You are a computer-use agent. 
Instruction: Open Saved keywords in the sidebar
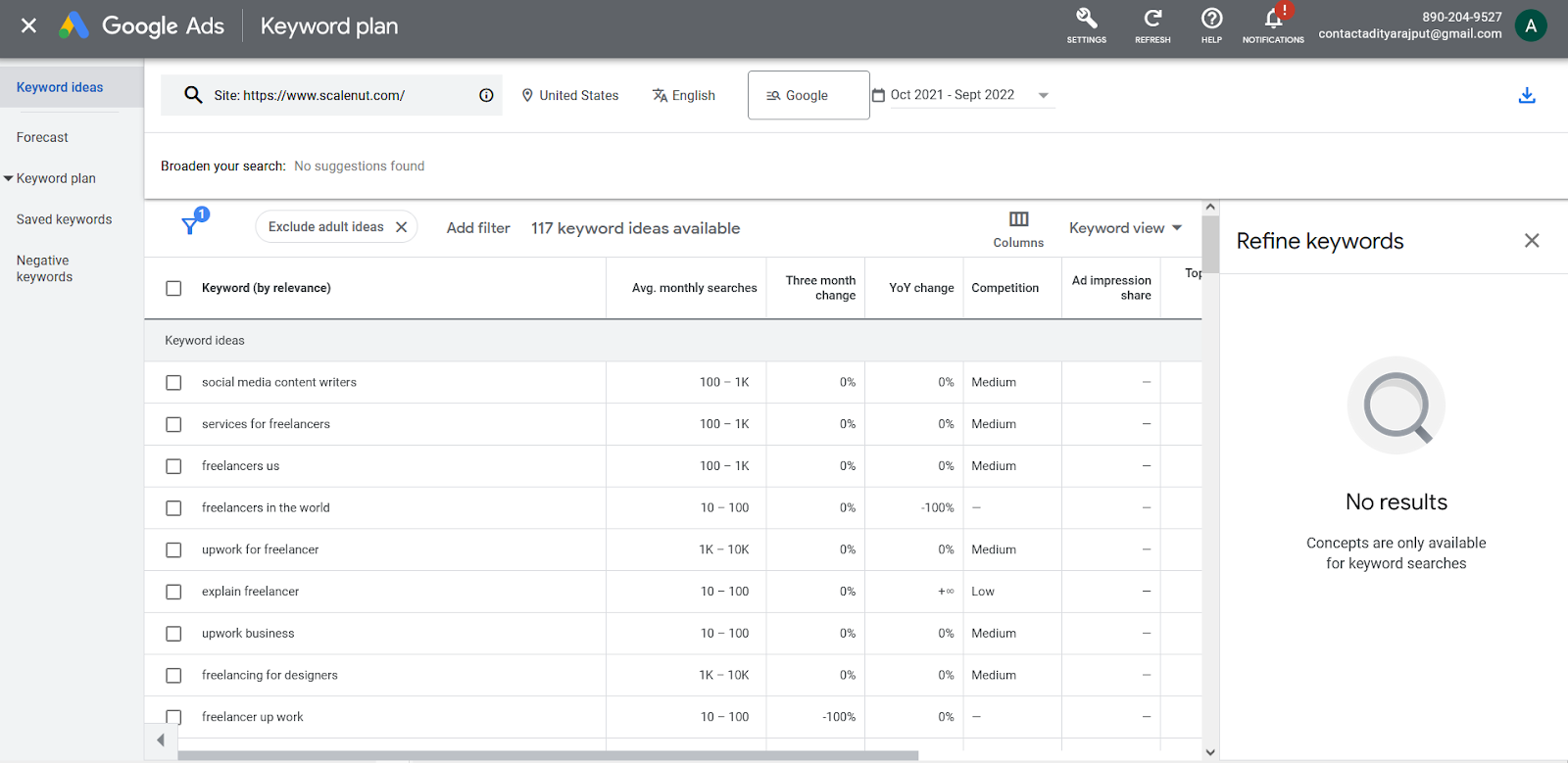point(64,219)
